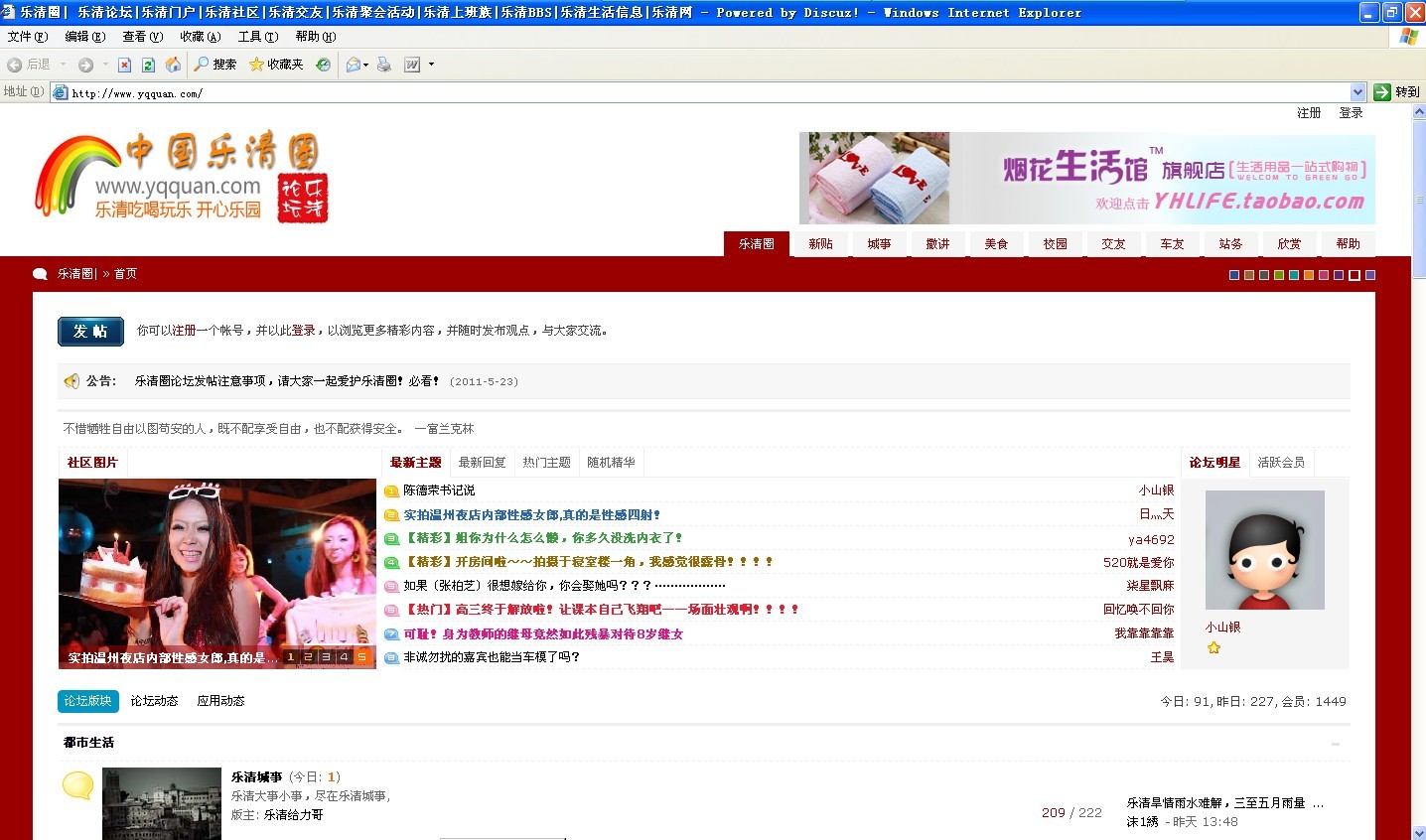The width and height of the screenshot is (1426, 840).
Task: Open the Search (搜索) toolbar button
Action: 214,65
